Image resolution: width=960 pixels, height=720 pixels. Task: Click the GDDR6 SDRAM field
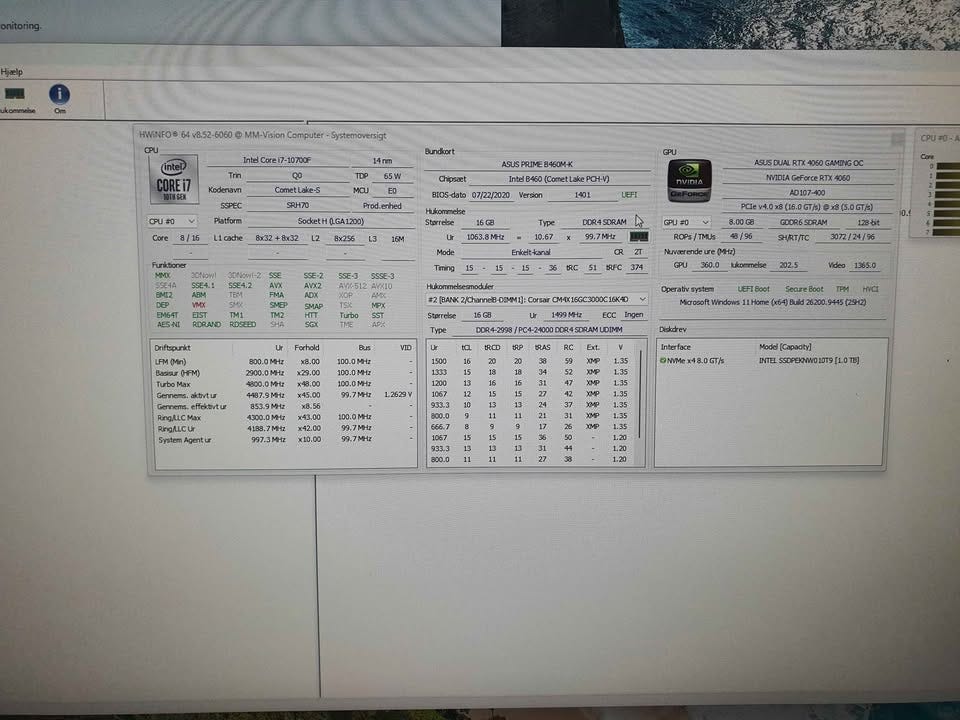tap(803, 222)
